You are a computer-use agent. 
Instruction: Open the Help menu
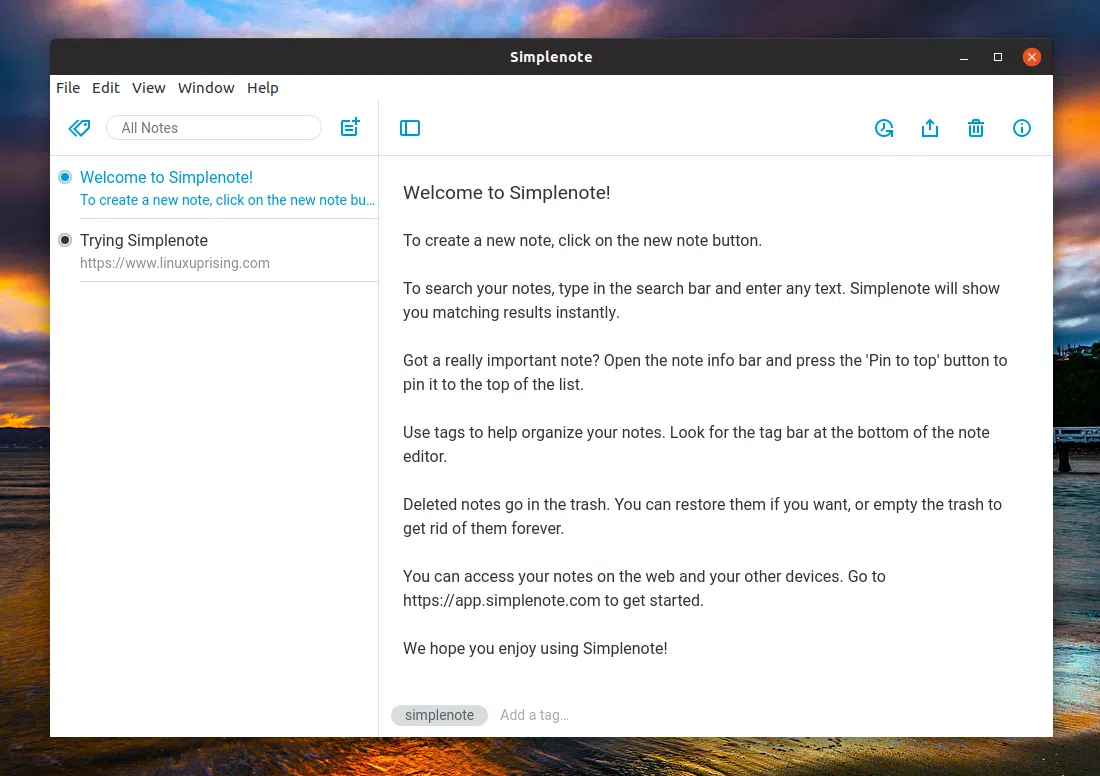pyautogui.click(x=262, y=88)
